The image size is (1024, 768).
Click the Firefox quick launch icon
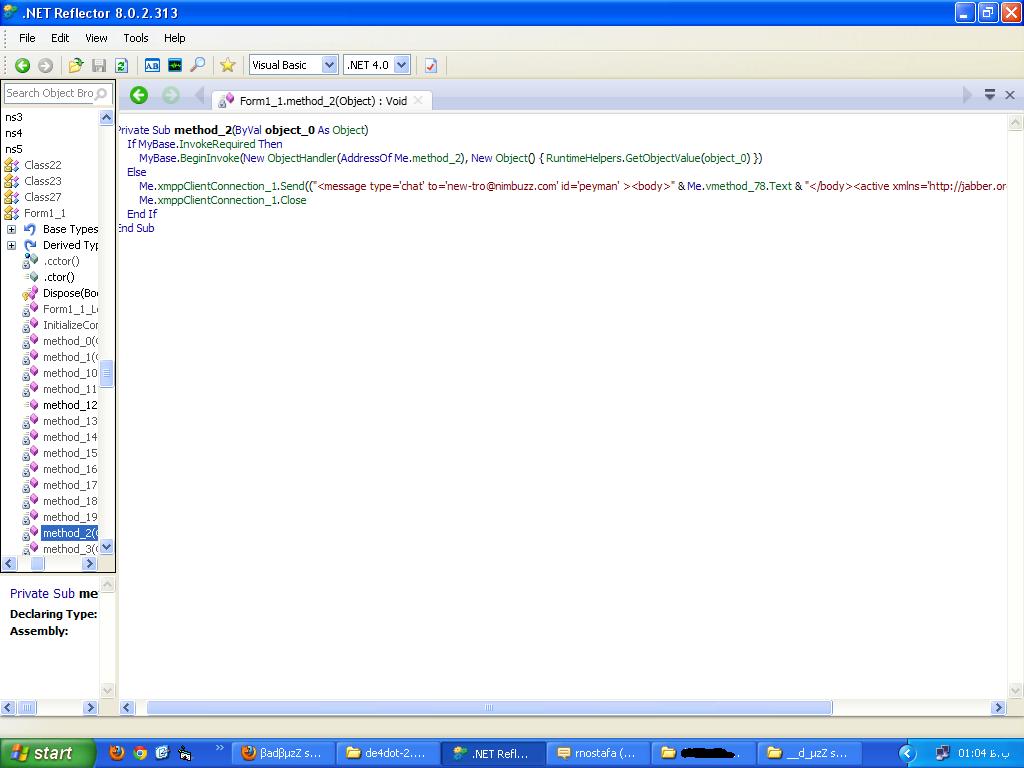(117, 753)
